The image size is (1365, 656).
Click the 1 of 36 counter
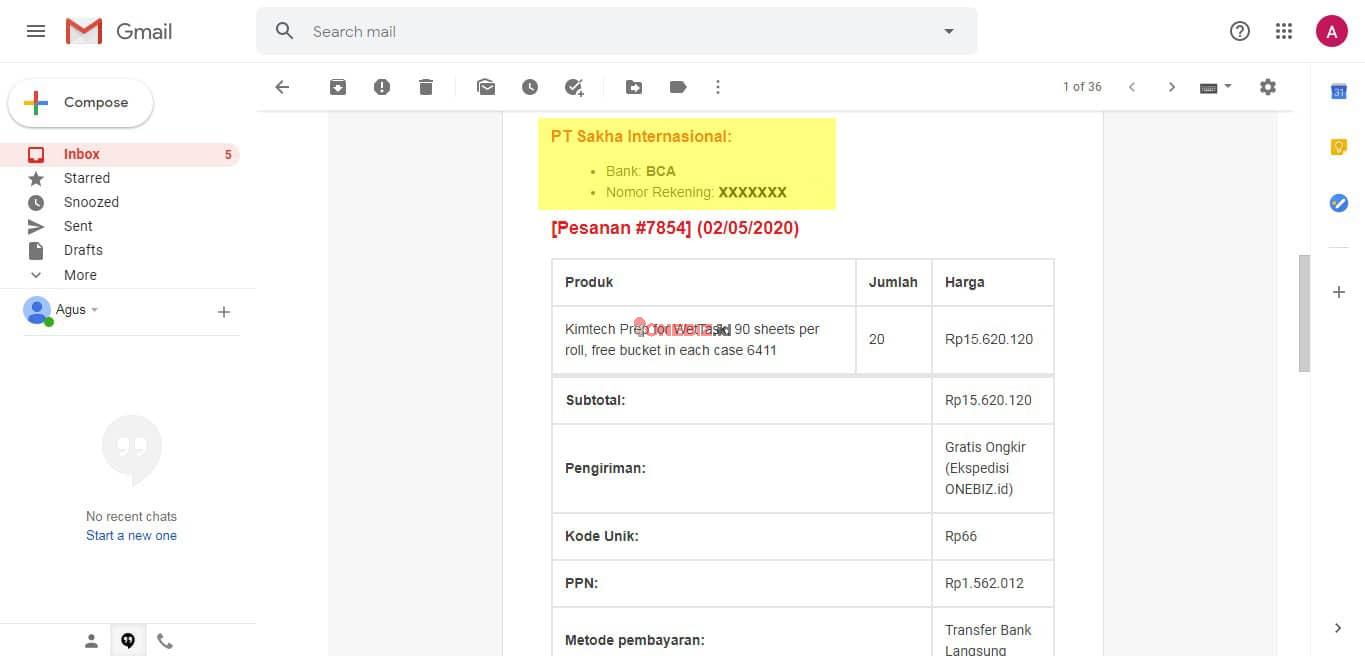tap(1082, 87)
